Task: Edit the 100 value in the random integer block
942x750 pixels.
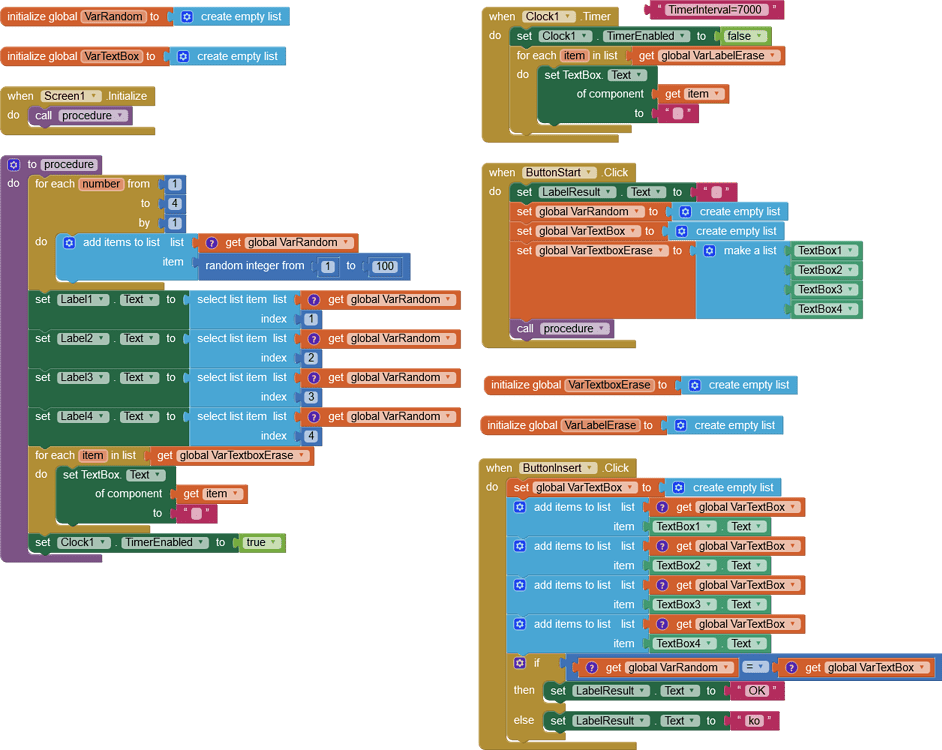Action: coord(386,266)
